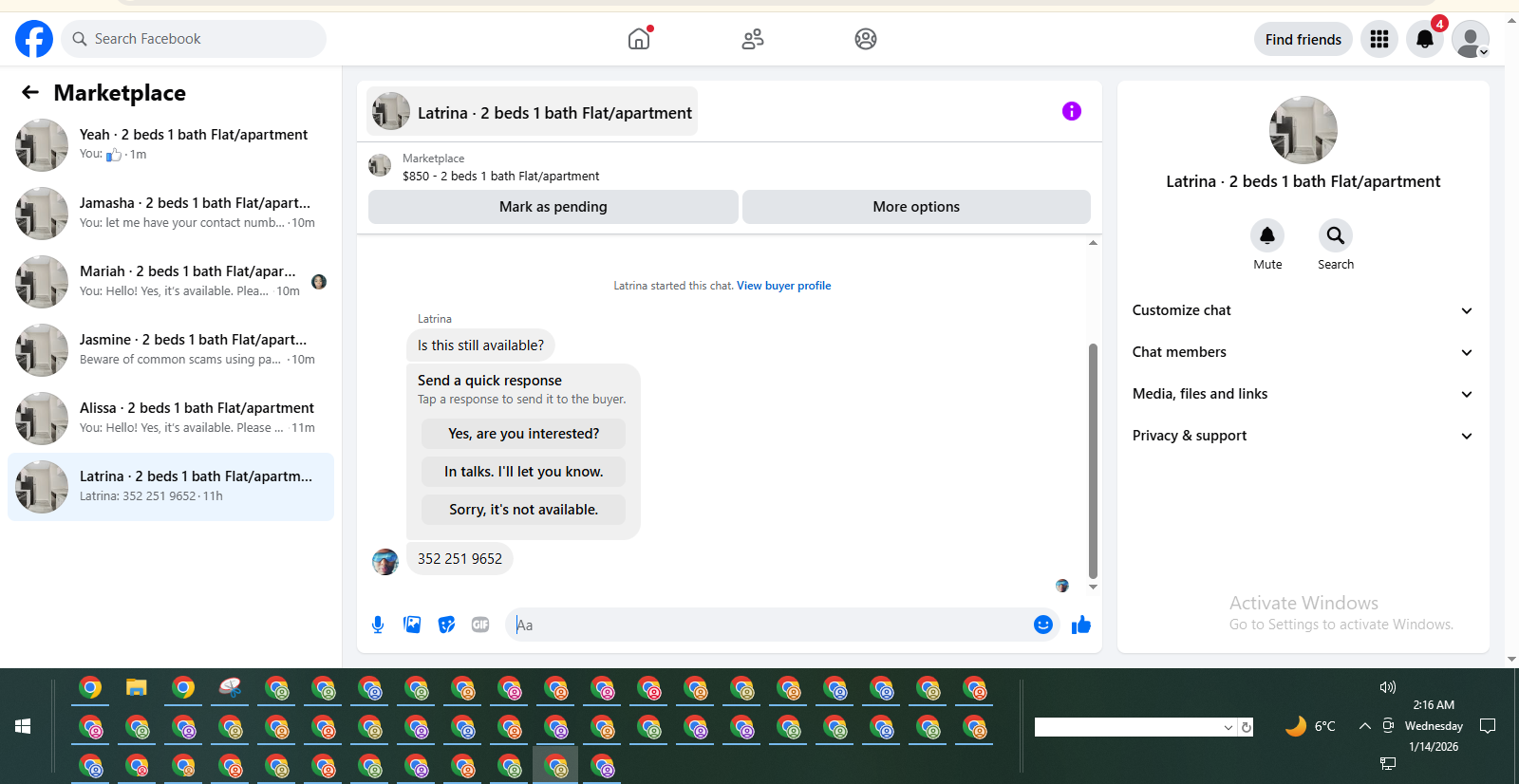Image resolution: width=1519 pixels, height=784 pixels.
Task: Click the Search Facebook field
Action: [194, 39]
